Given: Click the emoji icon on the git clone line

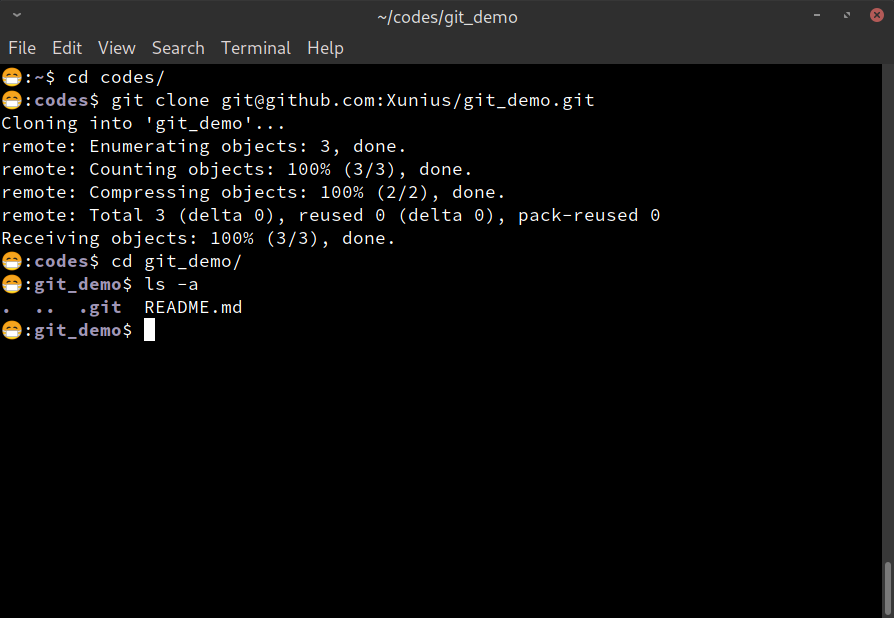Looking at the screenshot, I should [11, 100].
